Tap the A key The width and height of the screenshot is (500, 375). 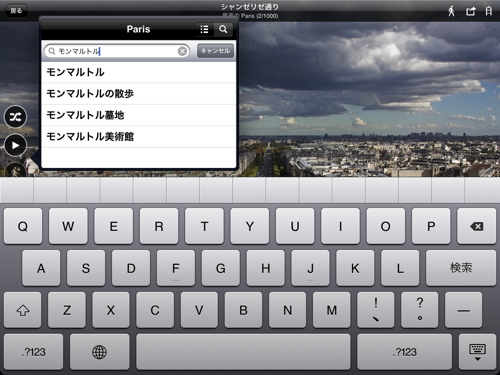(x=41, y=268)
